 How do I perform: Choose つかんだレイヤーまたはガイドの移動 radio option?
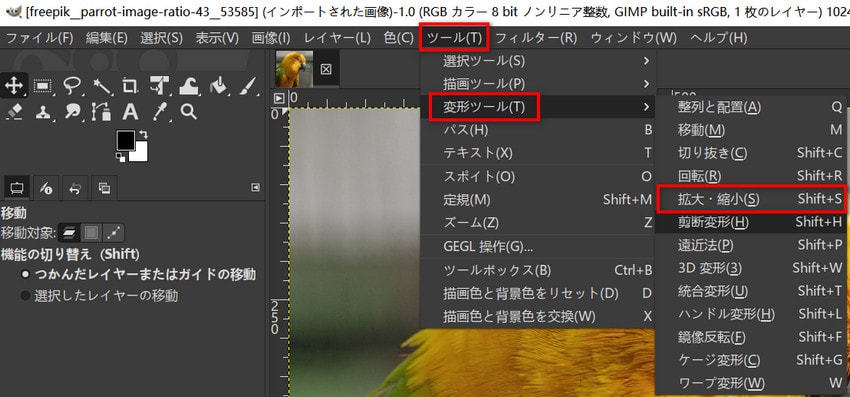[139, 274]
